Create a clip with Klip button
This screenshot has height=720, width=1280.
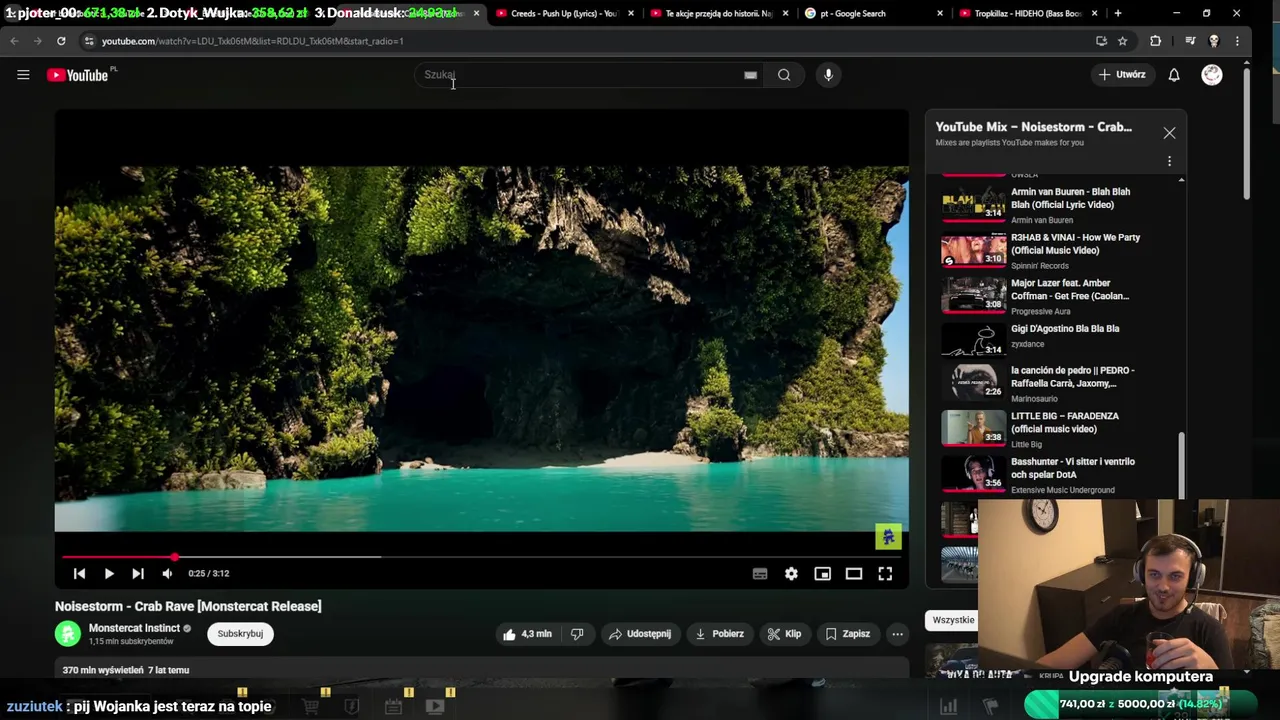pos(784,634)
